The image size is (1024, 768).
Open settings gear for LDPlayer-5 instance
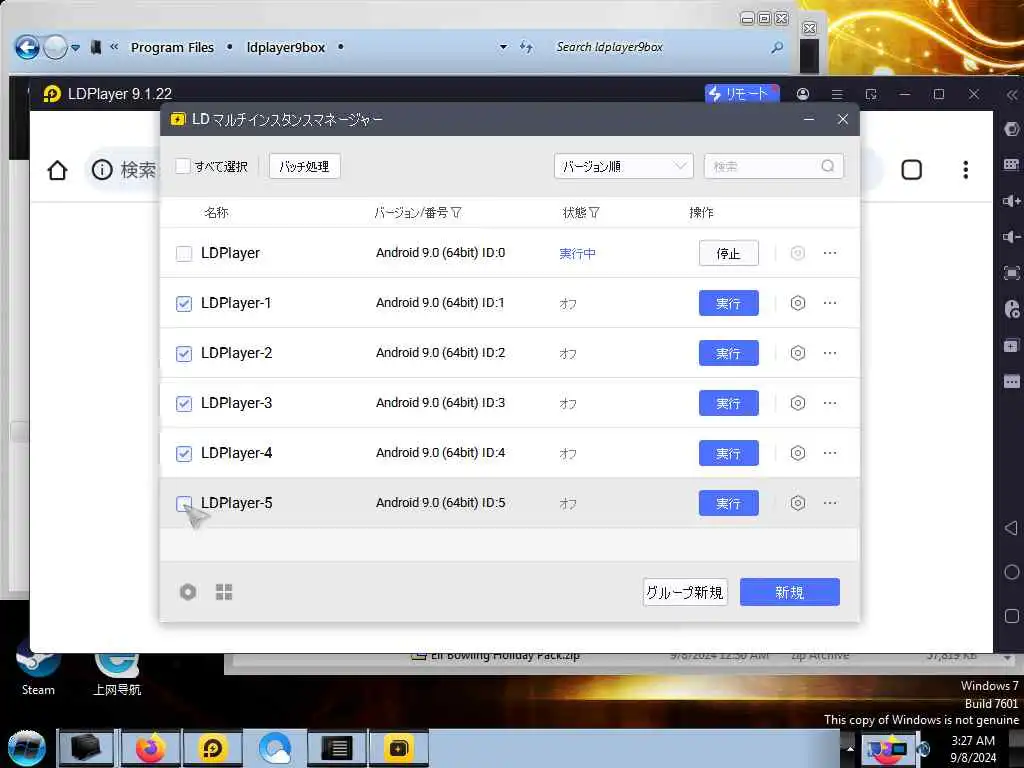[x=797, y=503]
